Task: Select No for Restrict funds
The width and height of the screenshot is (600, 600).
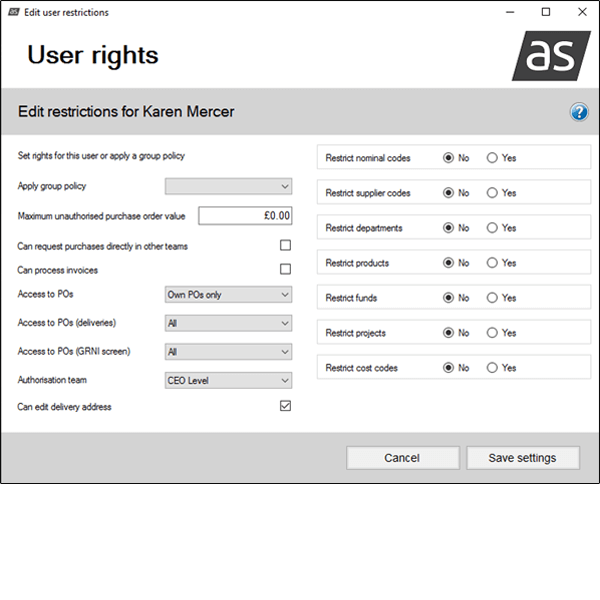Action: pyautogui.click(x=448, y=298)
